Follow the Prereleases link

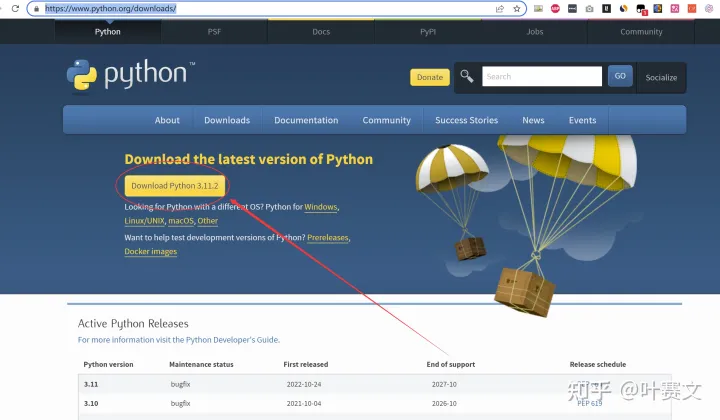click(x=328, y=238)
